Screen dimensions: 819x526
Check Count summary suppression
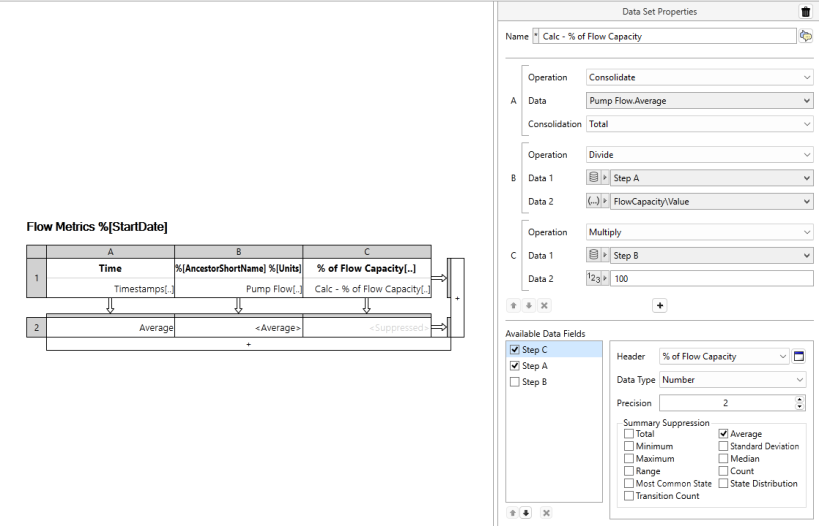point(723,471)
